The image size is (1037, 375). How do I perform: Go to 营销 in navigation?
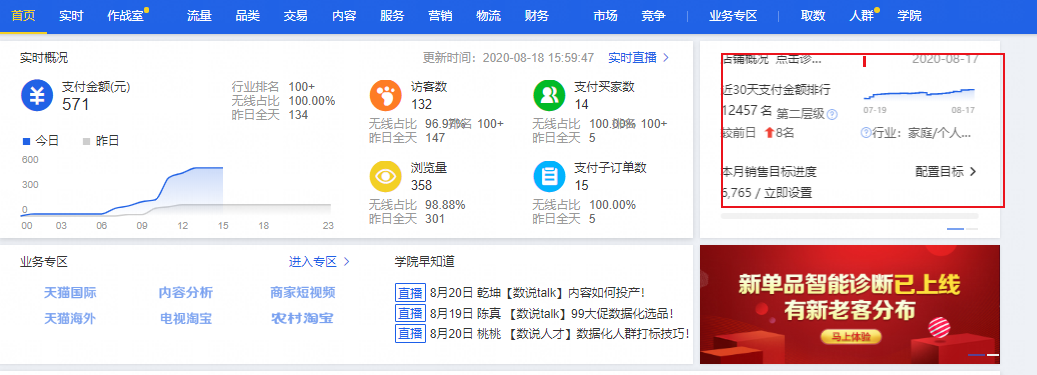440,16
